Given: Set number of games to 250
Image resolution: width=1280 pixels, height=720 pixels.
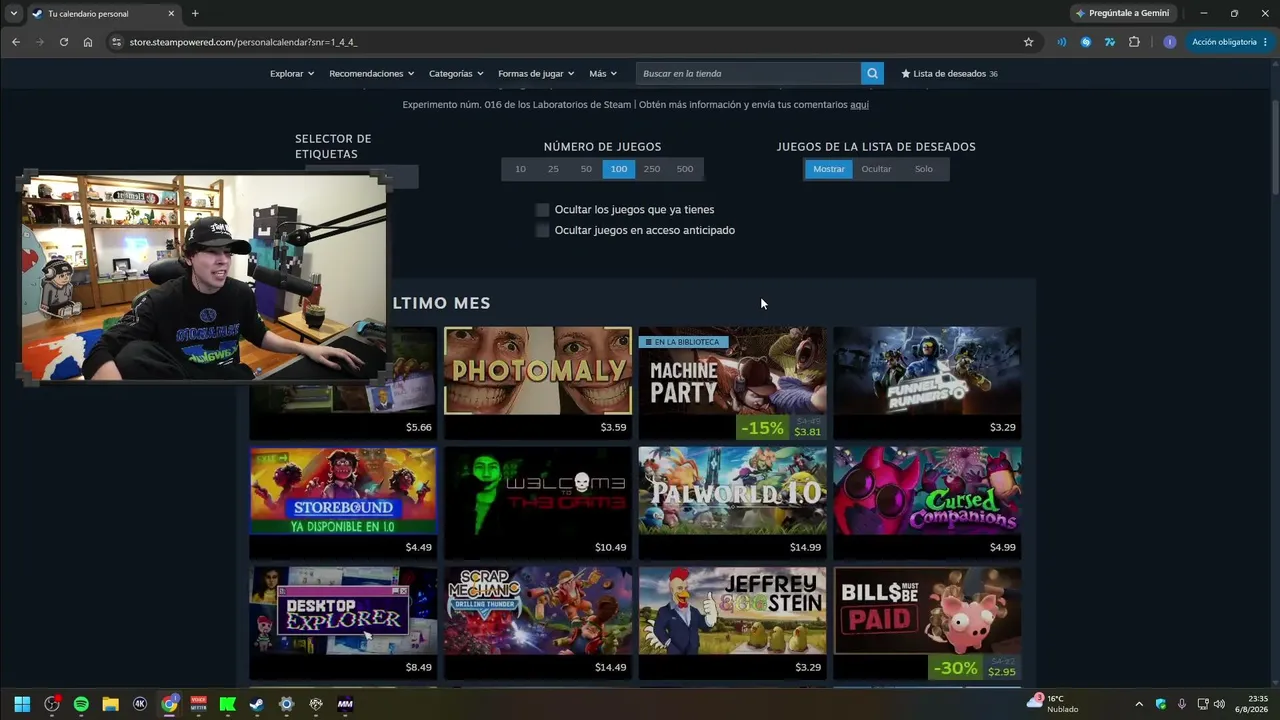Looking at the screenshot, I should (x=652, y=169).
